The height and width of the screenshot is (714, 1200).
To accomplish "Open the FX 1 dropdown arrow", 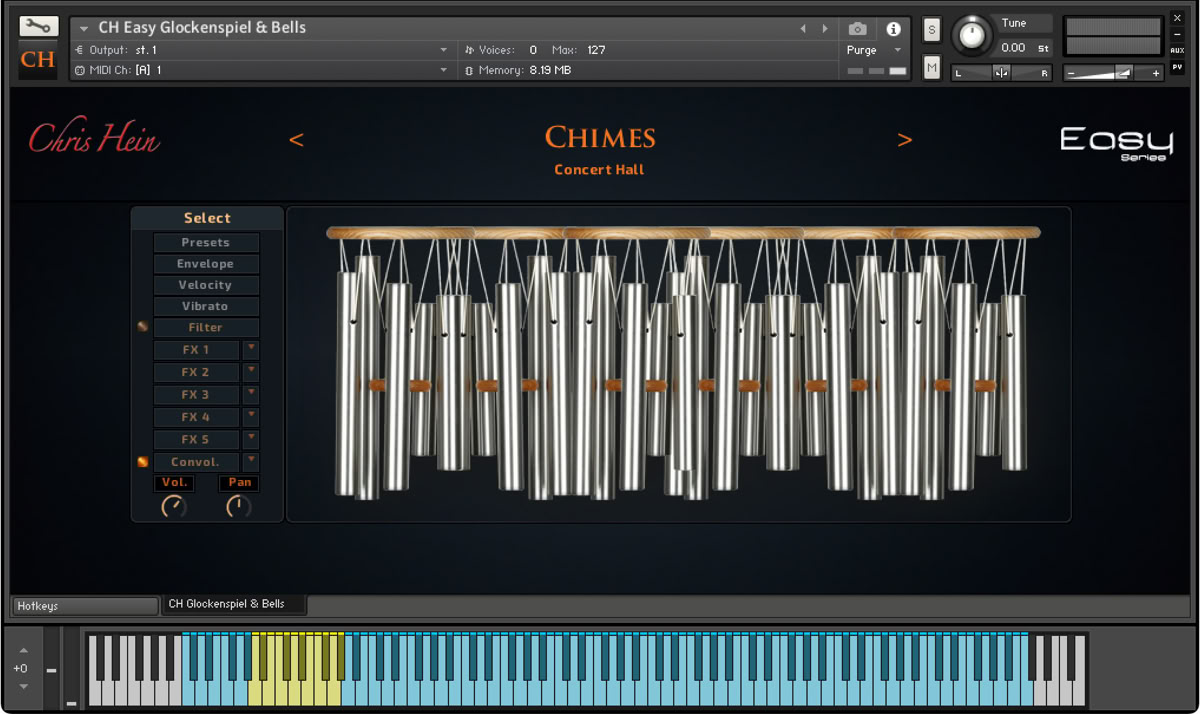I will point(251,349).
